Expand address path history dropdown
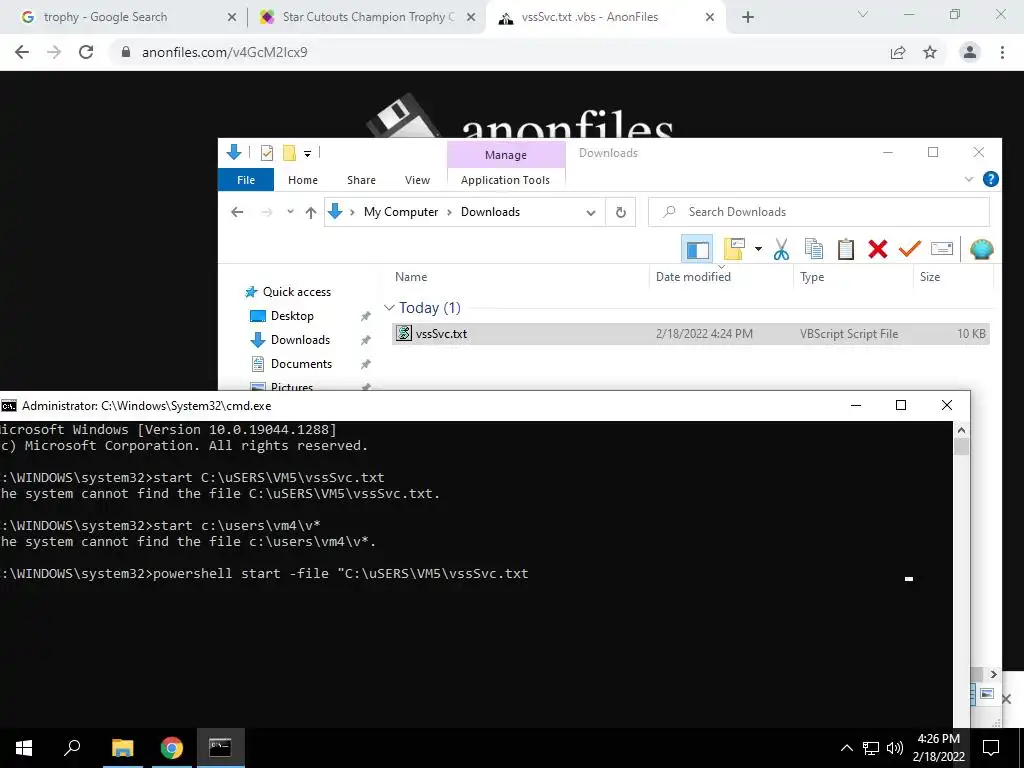 [590, 212]
